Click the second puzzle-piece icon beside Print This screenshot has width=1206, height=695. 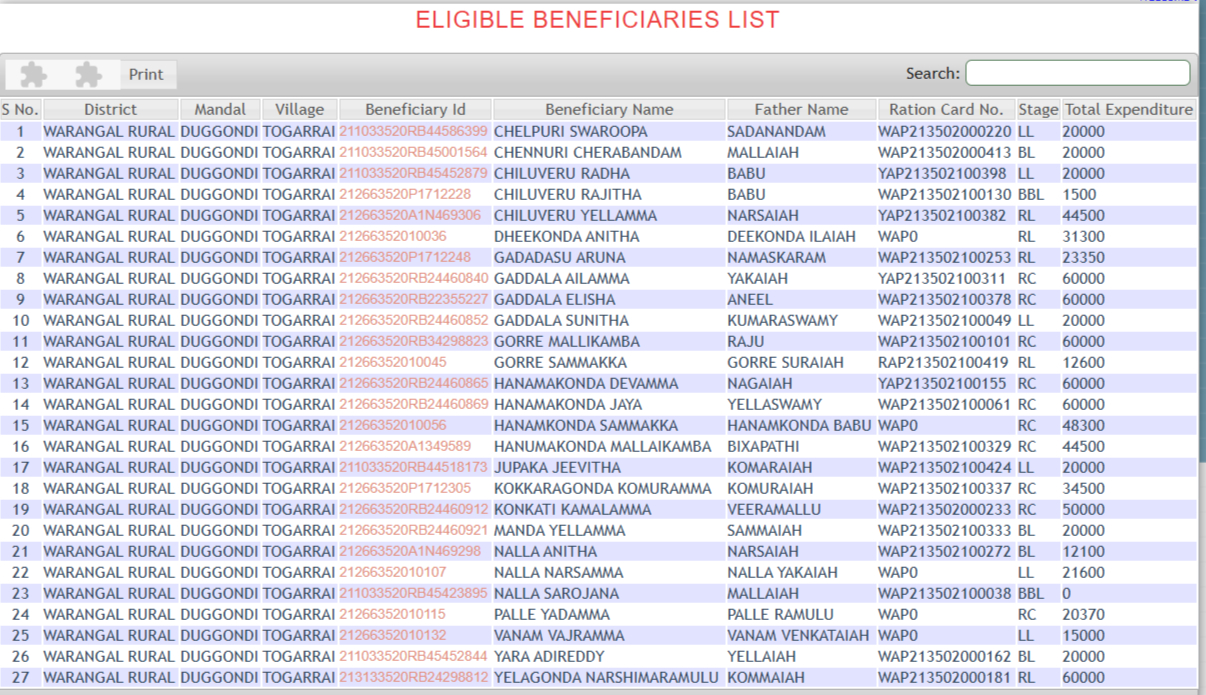88,74
